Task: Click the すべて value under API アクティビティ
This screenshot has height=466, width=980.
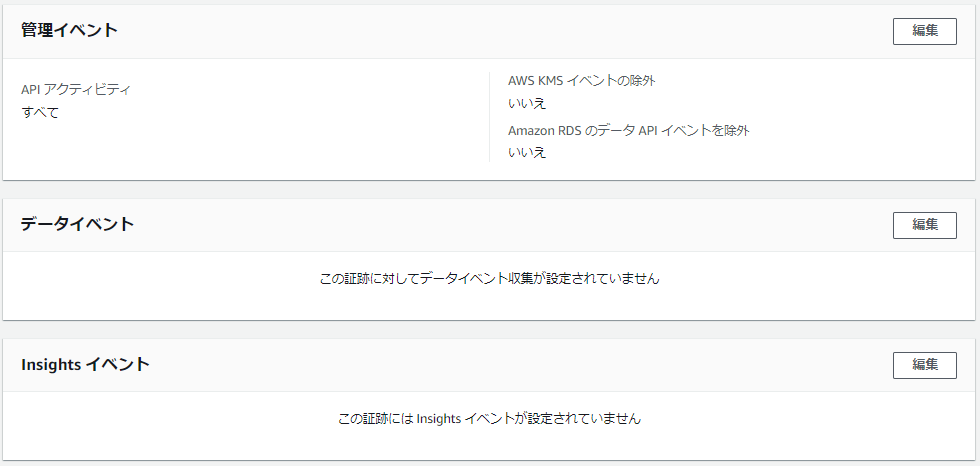Action: pos(40,112)
